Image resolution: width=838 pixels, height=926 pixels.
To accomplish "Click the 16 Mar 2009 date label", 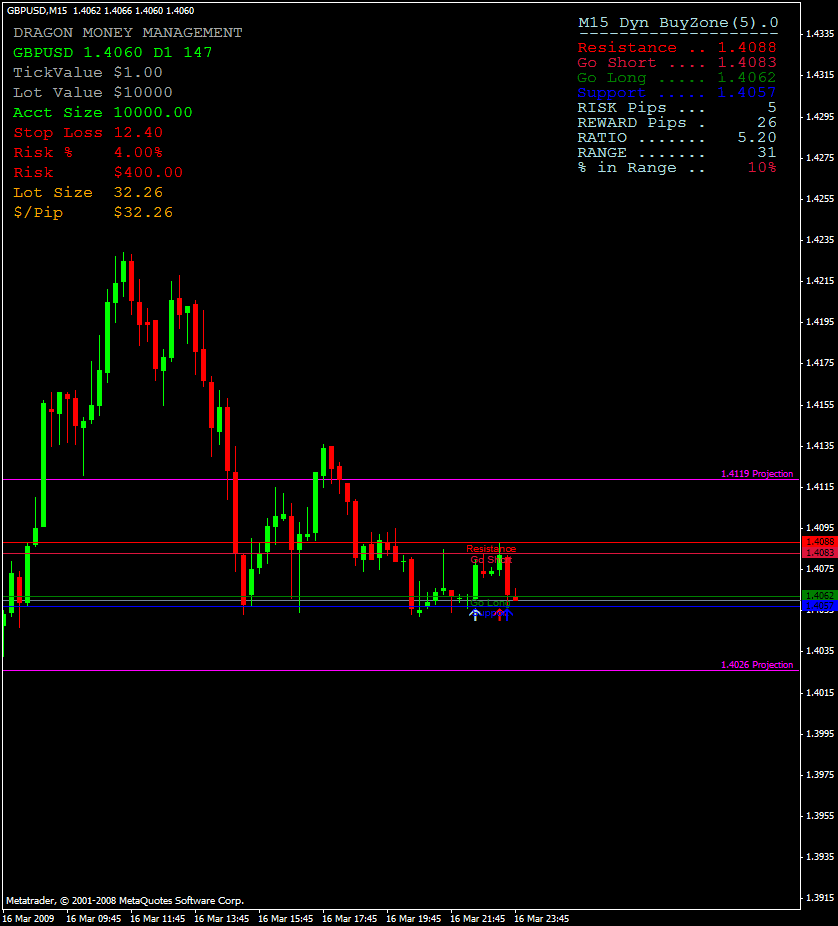I will point(29,918).
